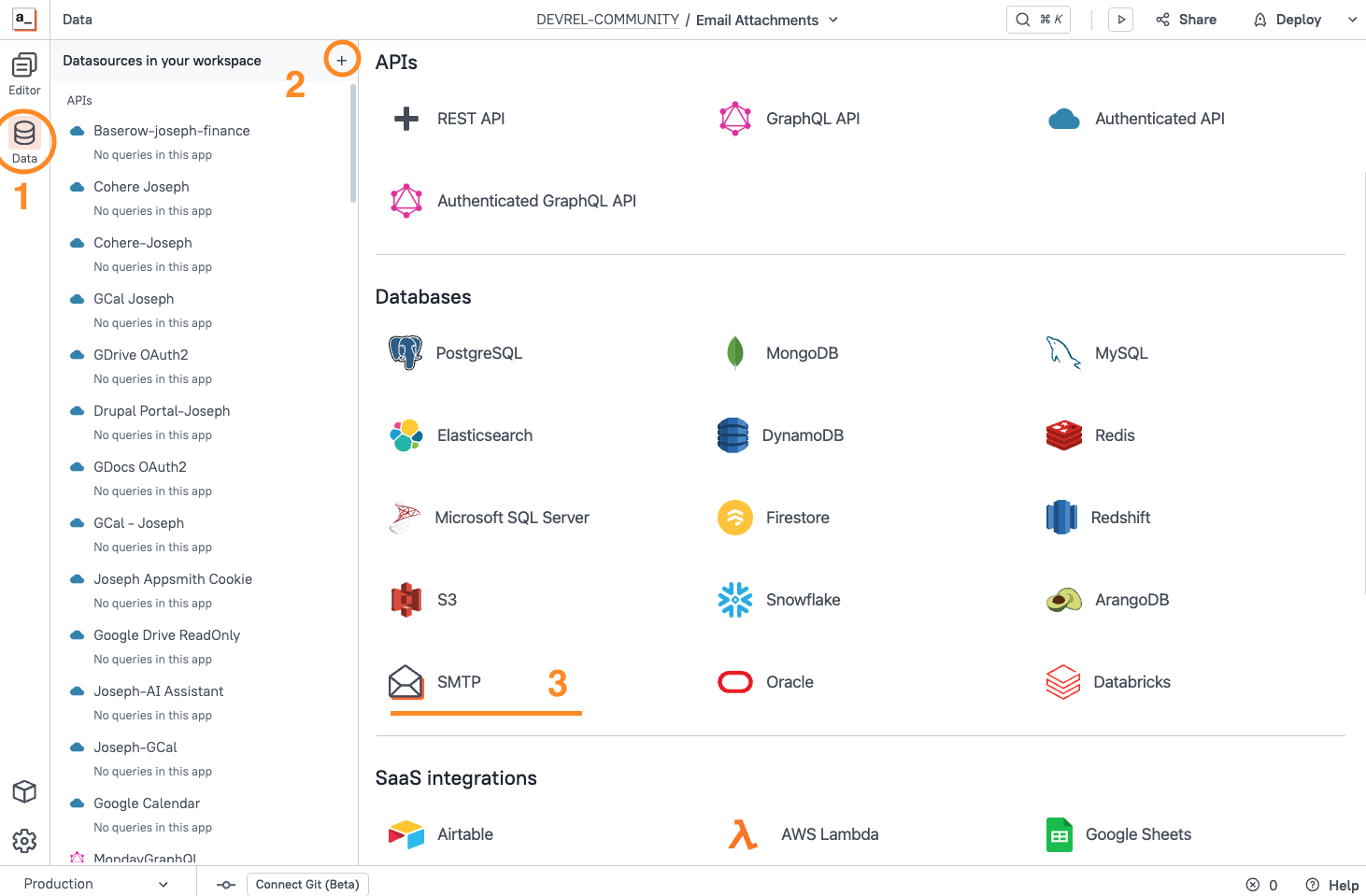This screenshot has height=896, width=1366.
Task: Click the Connect Git (Beta) button
Action: click(307, 884)
